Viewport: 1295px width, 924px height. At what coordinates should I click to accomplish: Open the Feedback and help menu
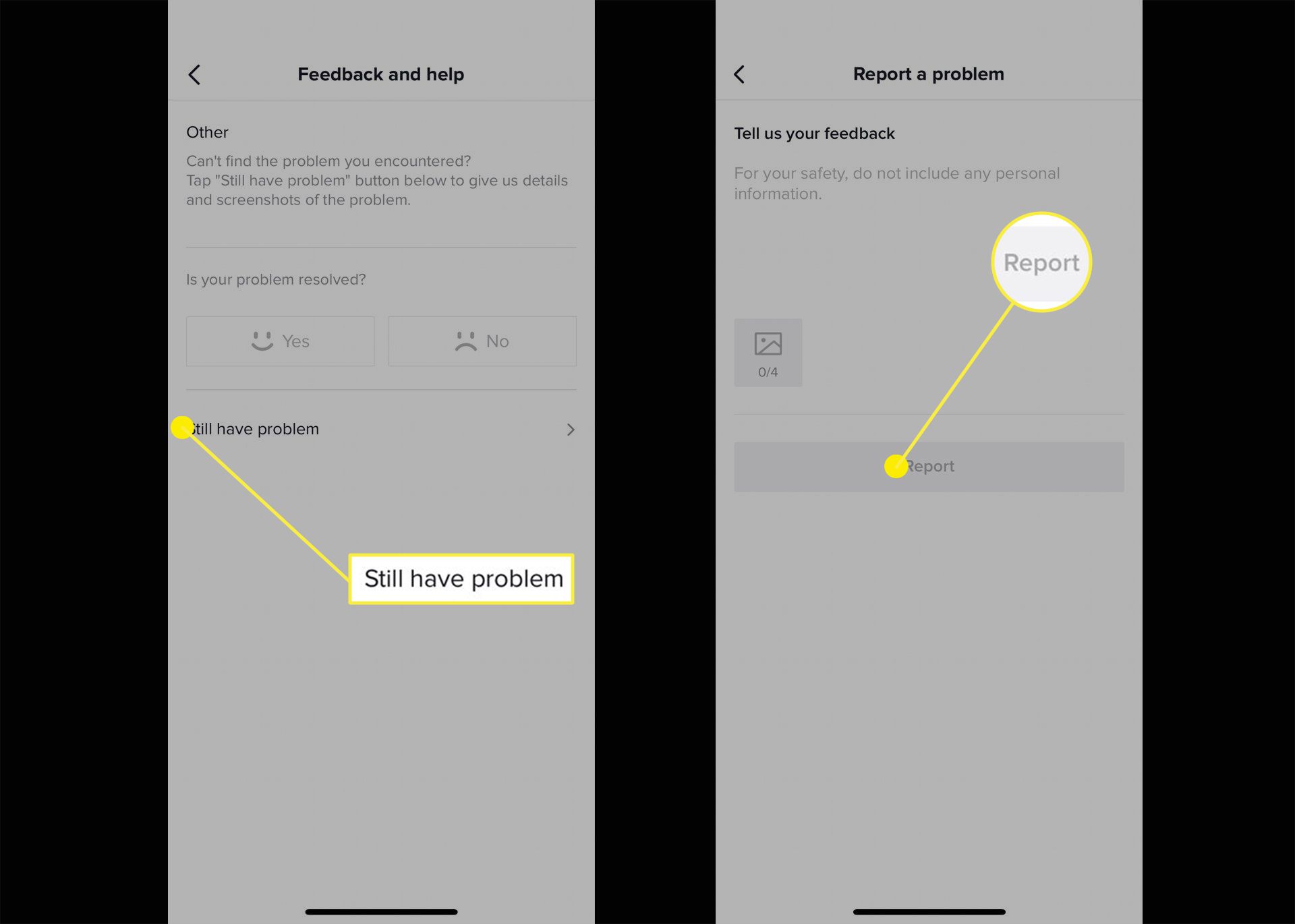[380, 73]
